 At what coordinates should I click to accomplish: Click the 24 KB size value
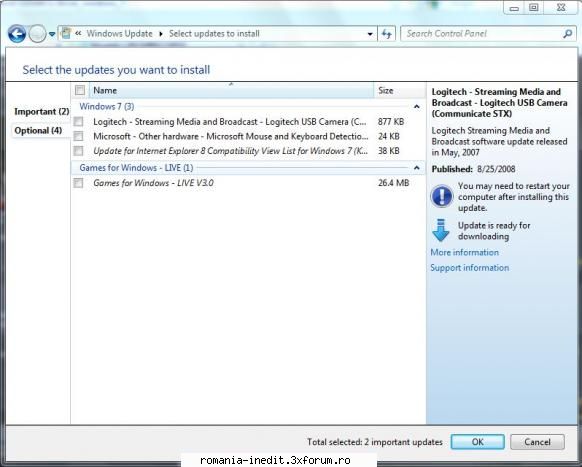(x=389, y=136)
